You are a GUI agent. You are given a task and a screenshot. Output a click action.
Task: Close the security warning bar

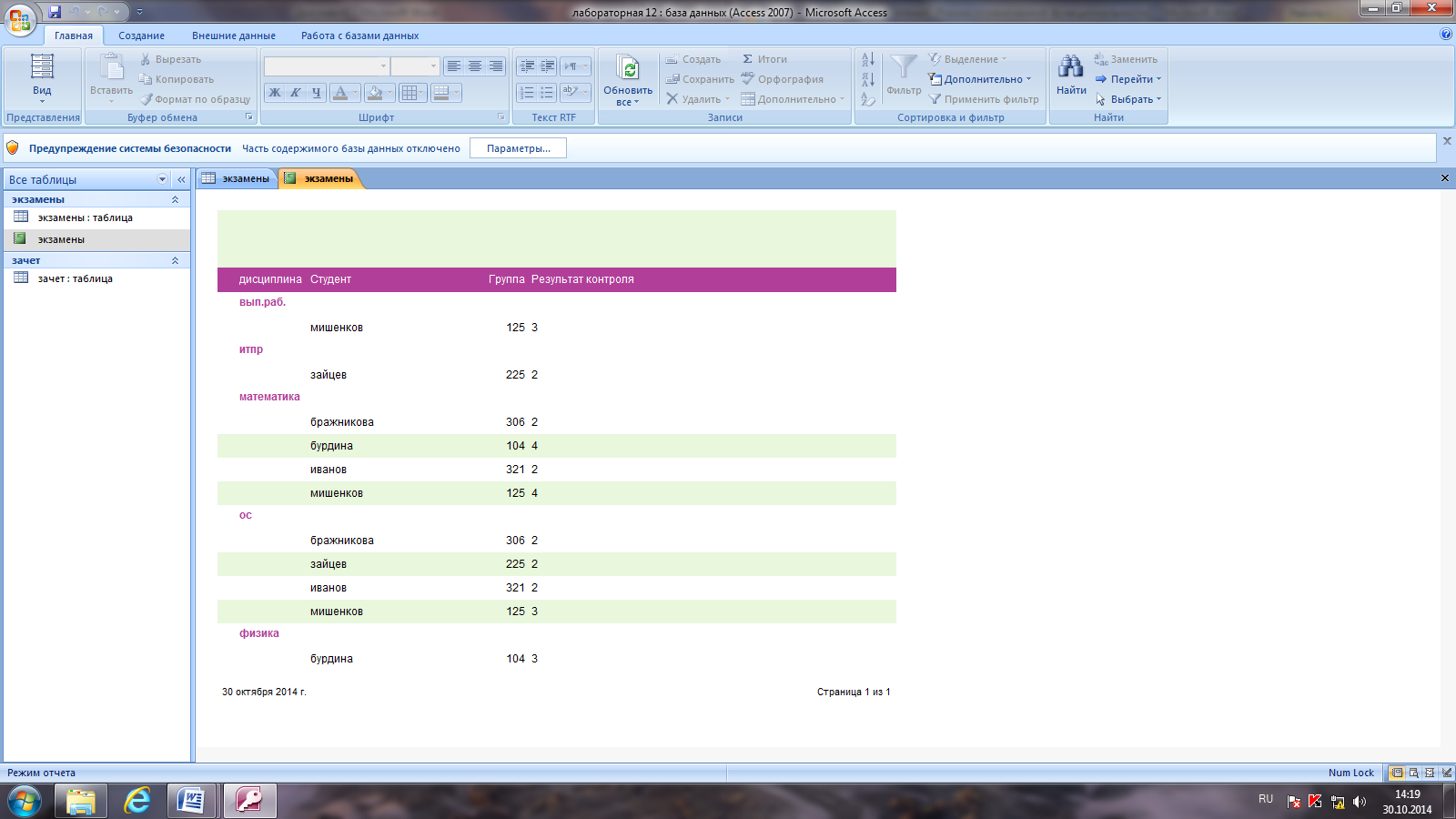1447,141
